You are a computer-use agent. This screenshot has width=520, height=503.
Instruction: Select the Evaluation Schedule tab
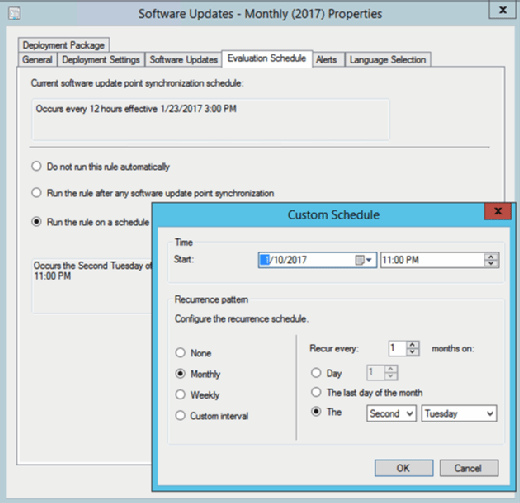pos(267,59)
